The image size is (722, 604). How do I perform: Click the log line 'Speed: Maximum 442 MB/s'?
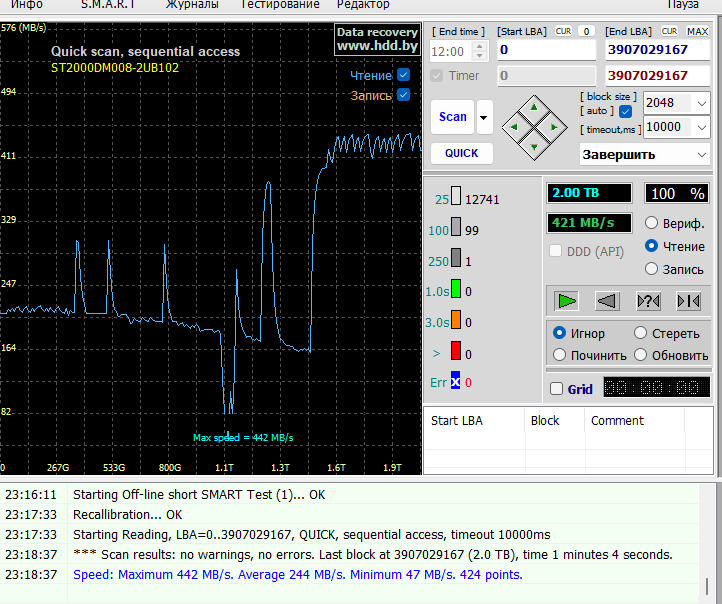(x=298, y=575)
